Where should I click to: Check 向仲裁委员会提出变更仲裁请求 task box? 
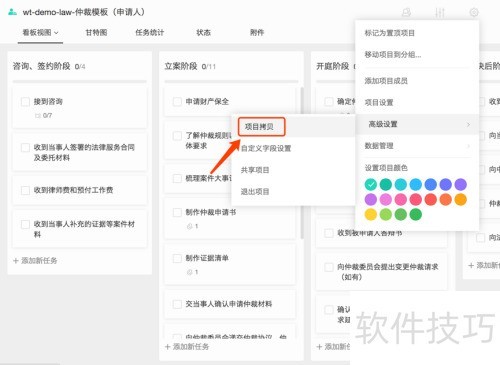pos(329,267)
